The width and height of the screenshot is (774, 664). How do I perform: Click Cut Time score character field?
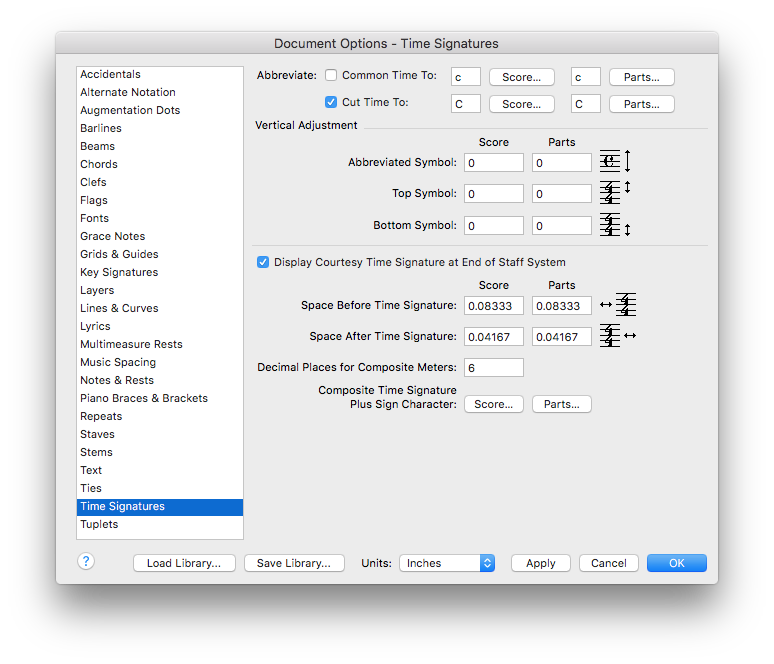point(465,104)
